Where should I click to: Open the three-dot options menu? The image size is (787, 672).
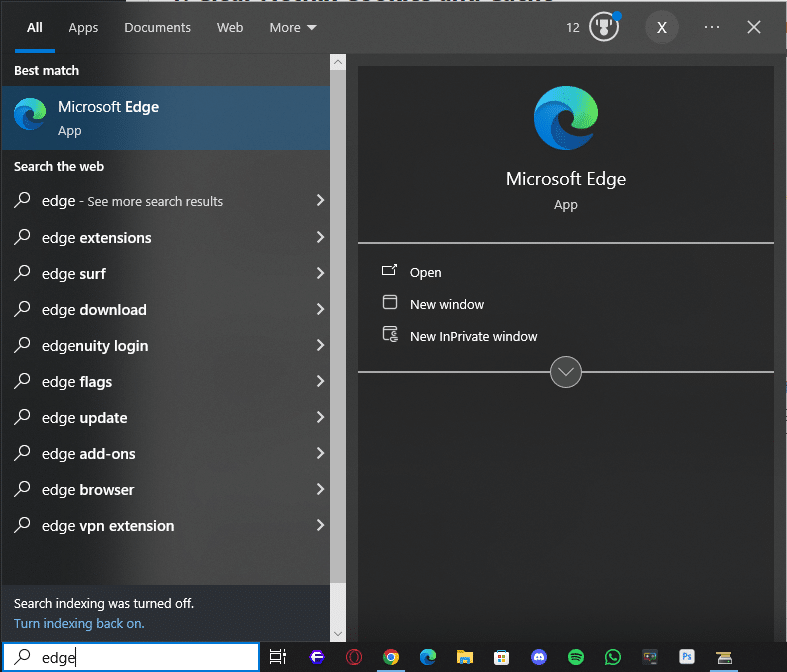coord(712,27)
